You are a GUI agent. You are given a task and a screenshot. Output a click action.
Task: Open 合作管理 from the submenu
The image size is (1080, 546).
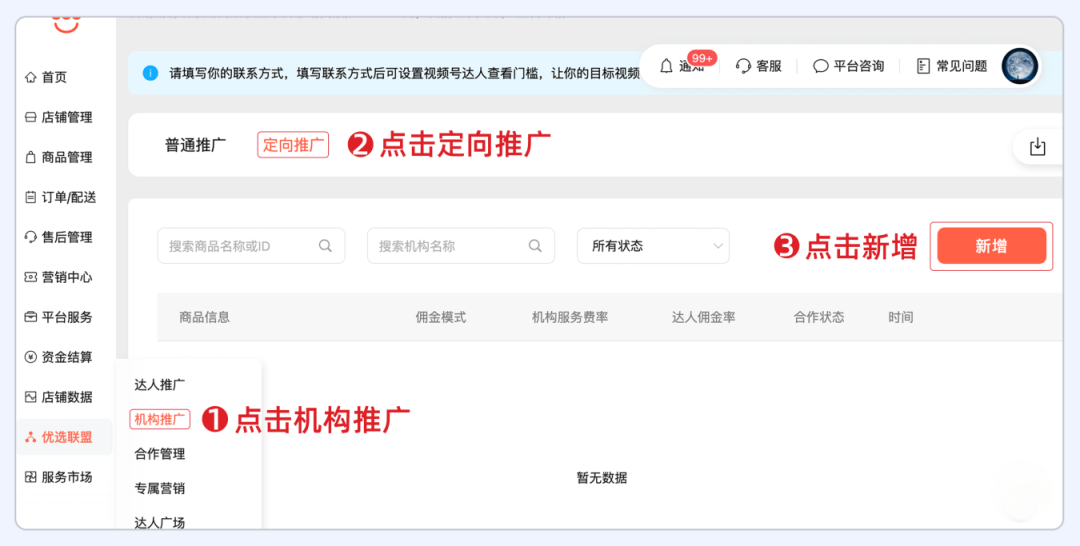pyautogui.click(x=160, y=454)
